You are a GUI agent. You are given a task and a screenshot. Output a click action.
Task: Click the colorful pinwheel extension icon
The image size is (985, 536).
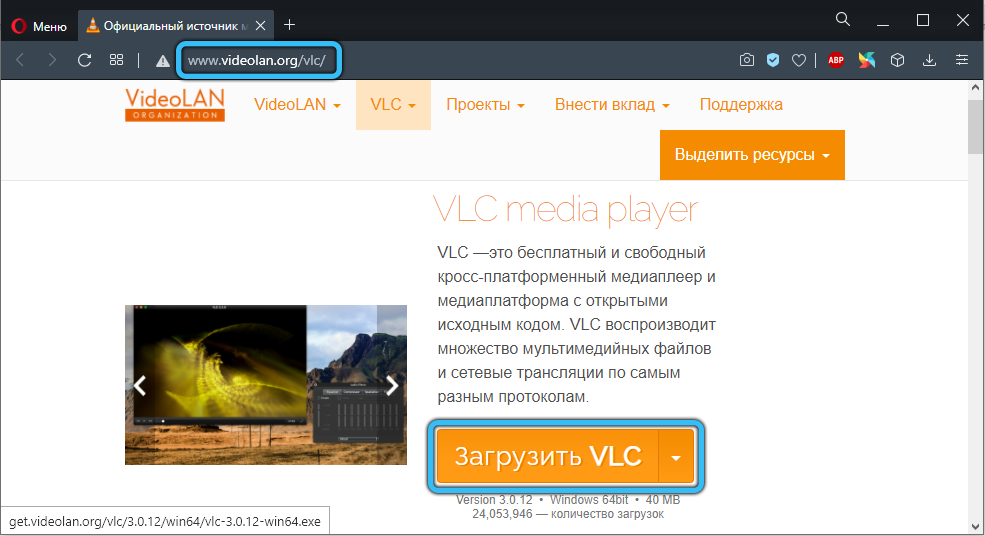pos(866,60)
